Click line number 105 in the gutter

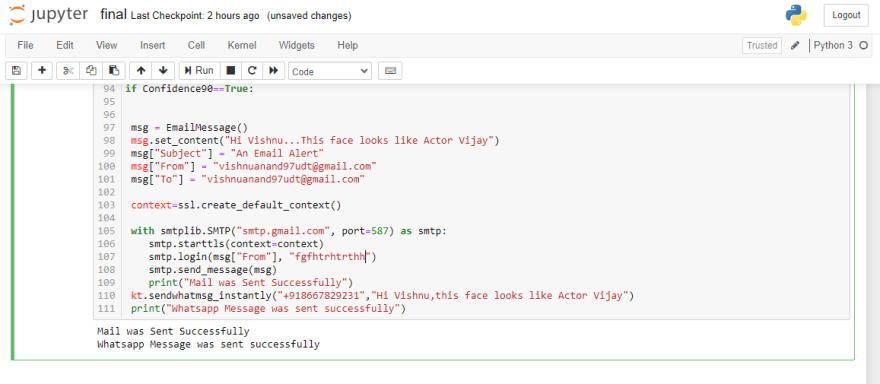click(107, 231)
